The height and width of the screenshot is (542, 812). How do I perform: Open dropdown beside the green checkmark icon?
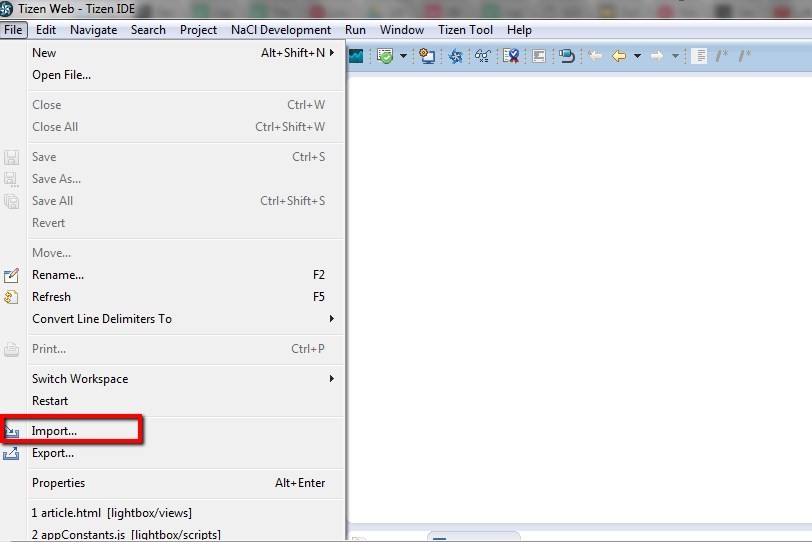(403, 56)
